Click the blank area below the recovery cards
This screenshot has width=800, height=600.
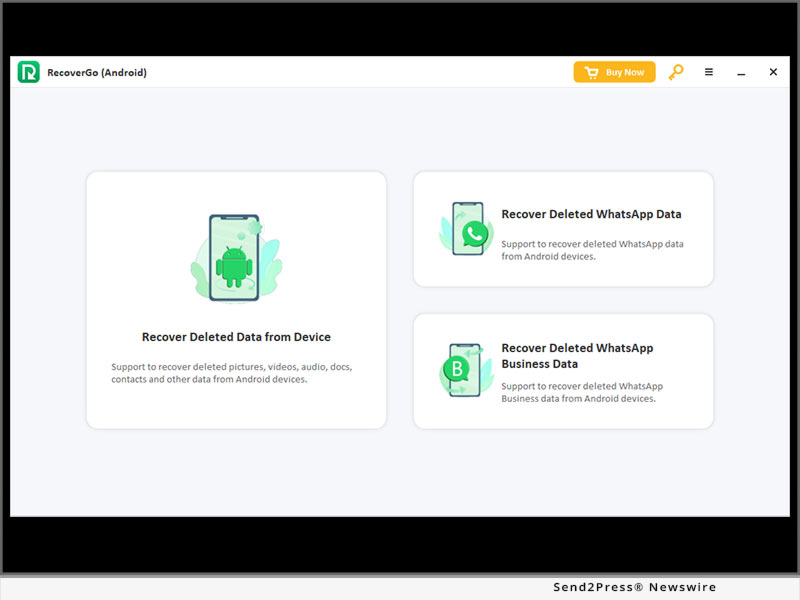click(x=400, y=475)
